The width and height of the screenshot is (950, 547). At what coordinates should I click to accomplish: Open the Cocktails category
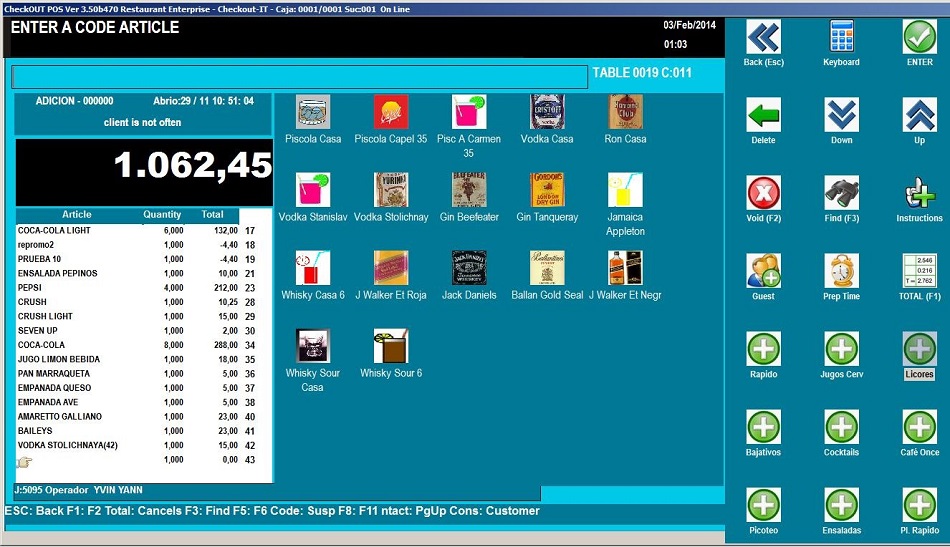pyautogui.click(x=841, y=427)
